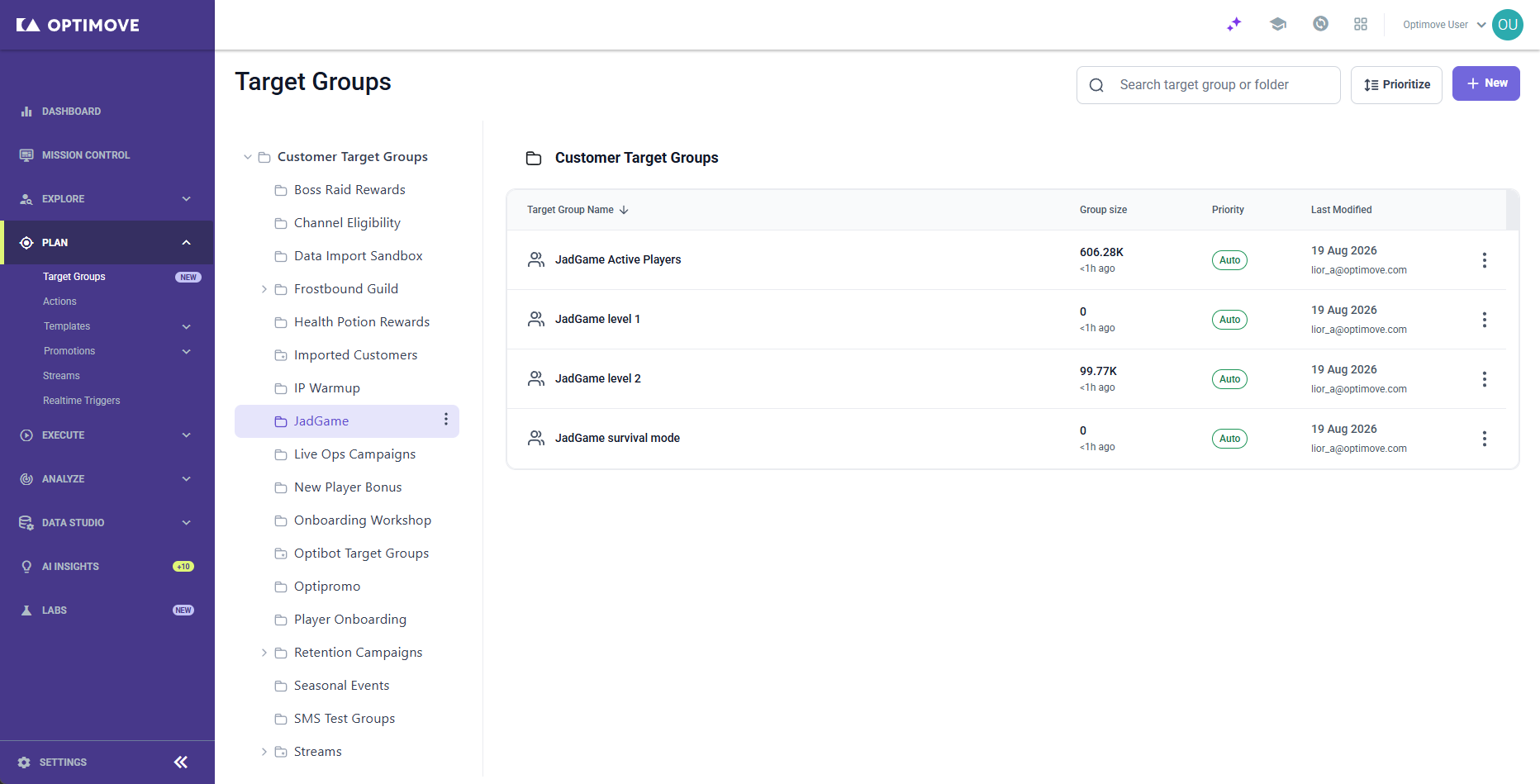Click the Labs flask icon

coord(26,610)
